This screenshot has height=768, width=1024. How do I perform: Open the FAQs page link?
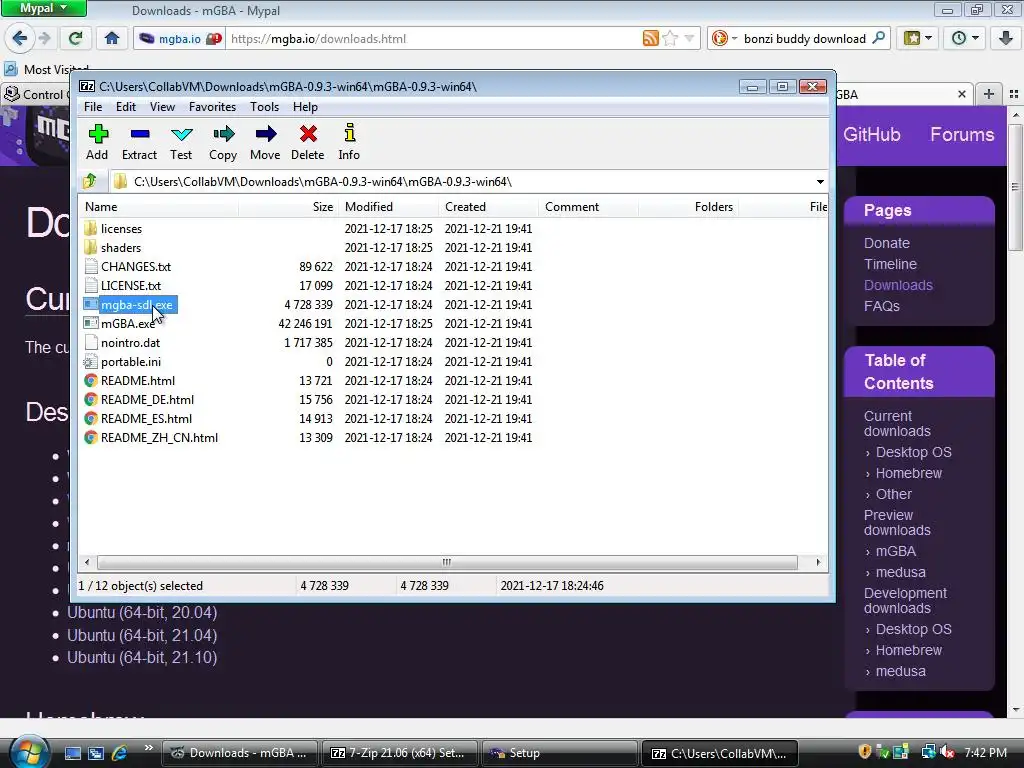882,306
